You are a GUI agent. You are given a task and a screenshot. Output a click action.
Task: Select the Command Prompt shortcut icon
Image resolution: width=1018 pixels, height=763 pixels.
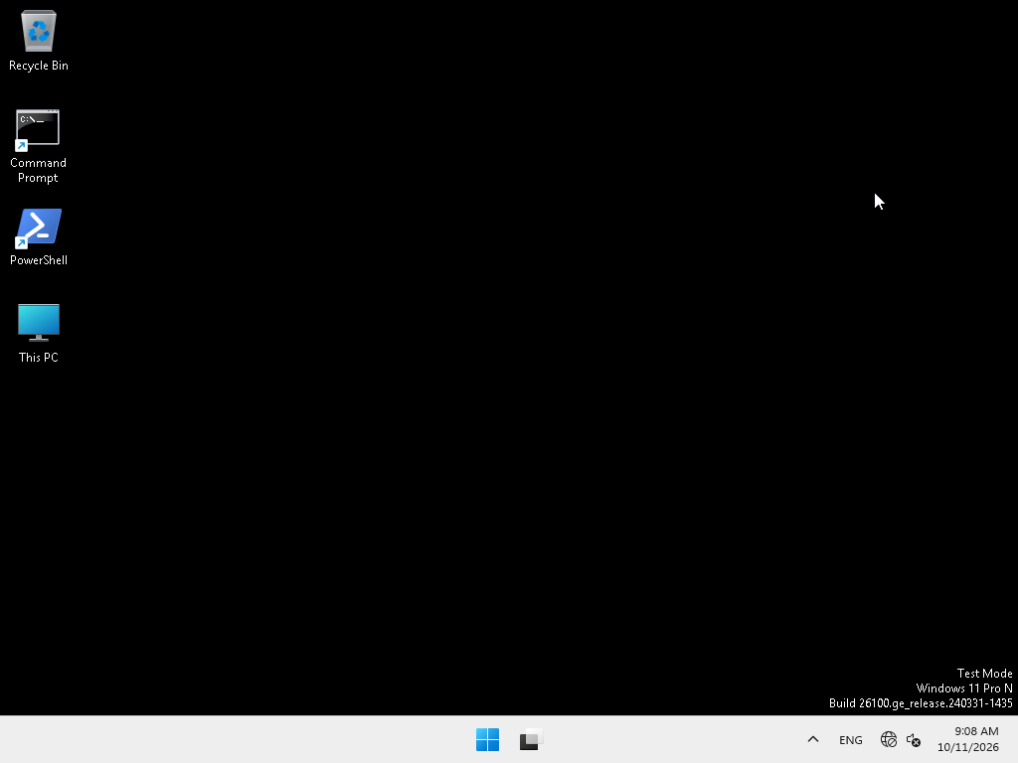(38, 129)
